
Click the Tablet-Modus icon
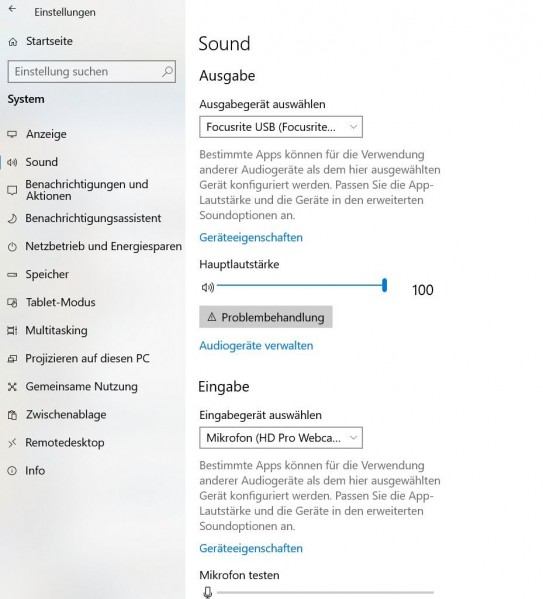click(12, 303)
